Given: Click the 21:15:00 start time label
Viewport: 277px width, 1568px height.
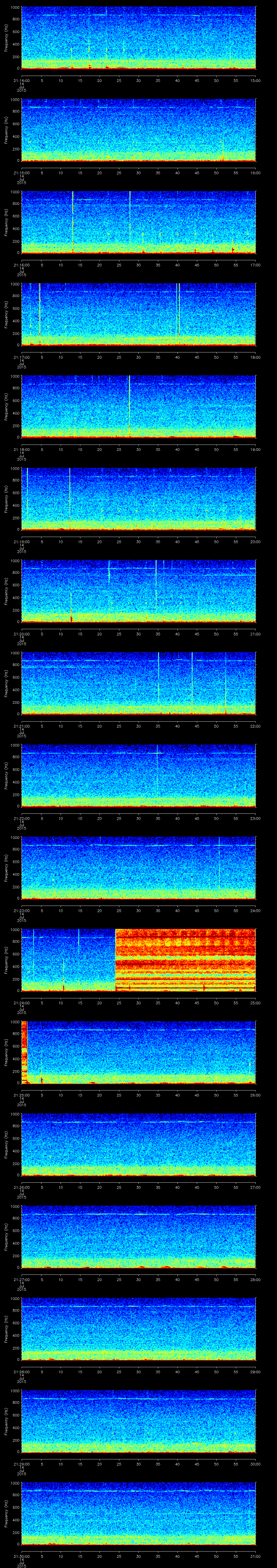Looking at the screenshot, I should (21, 173).
